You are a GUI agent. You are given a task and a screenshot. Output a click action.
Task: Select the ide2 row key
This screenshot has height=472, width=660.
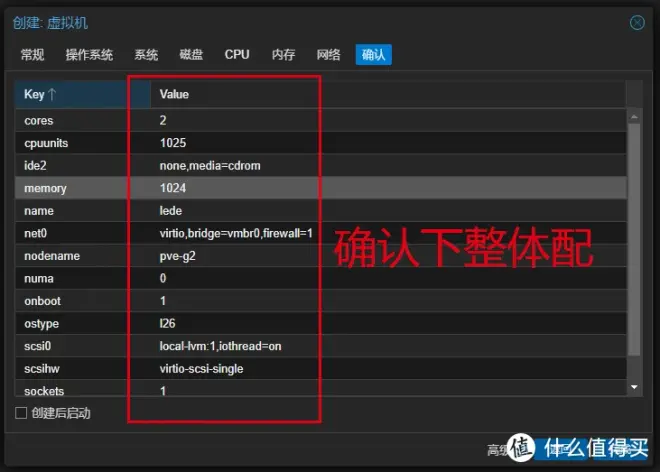pos(35,165)
